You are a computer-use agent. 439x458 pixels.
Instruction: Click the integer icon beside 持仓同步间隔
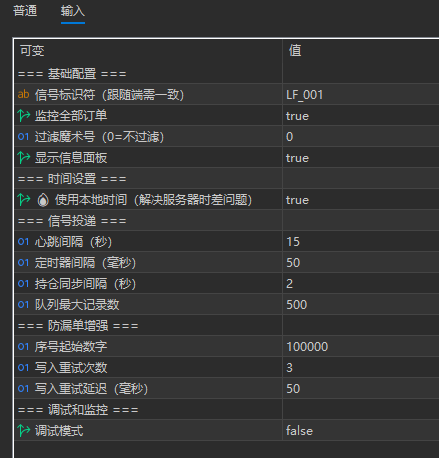23,284
